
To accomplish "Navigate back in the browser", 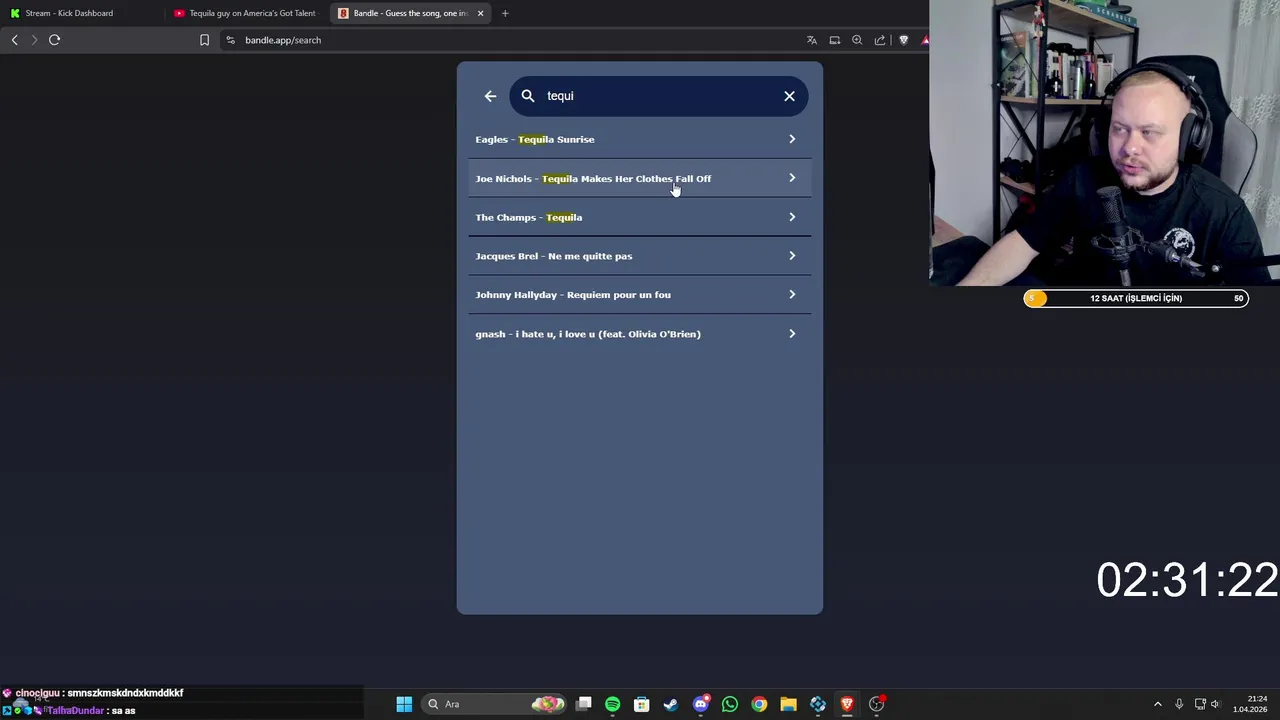I will 15,40.
